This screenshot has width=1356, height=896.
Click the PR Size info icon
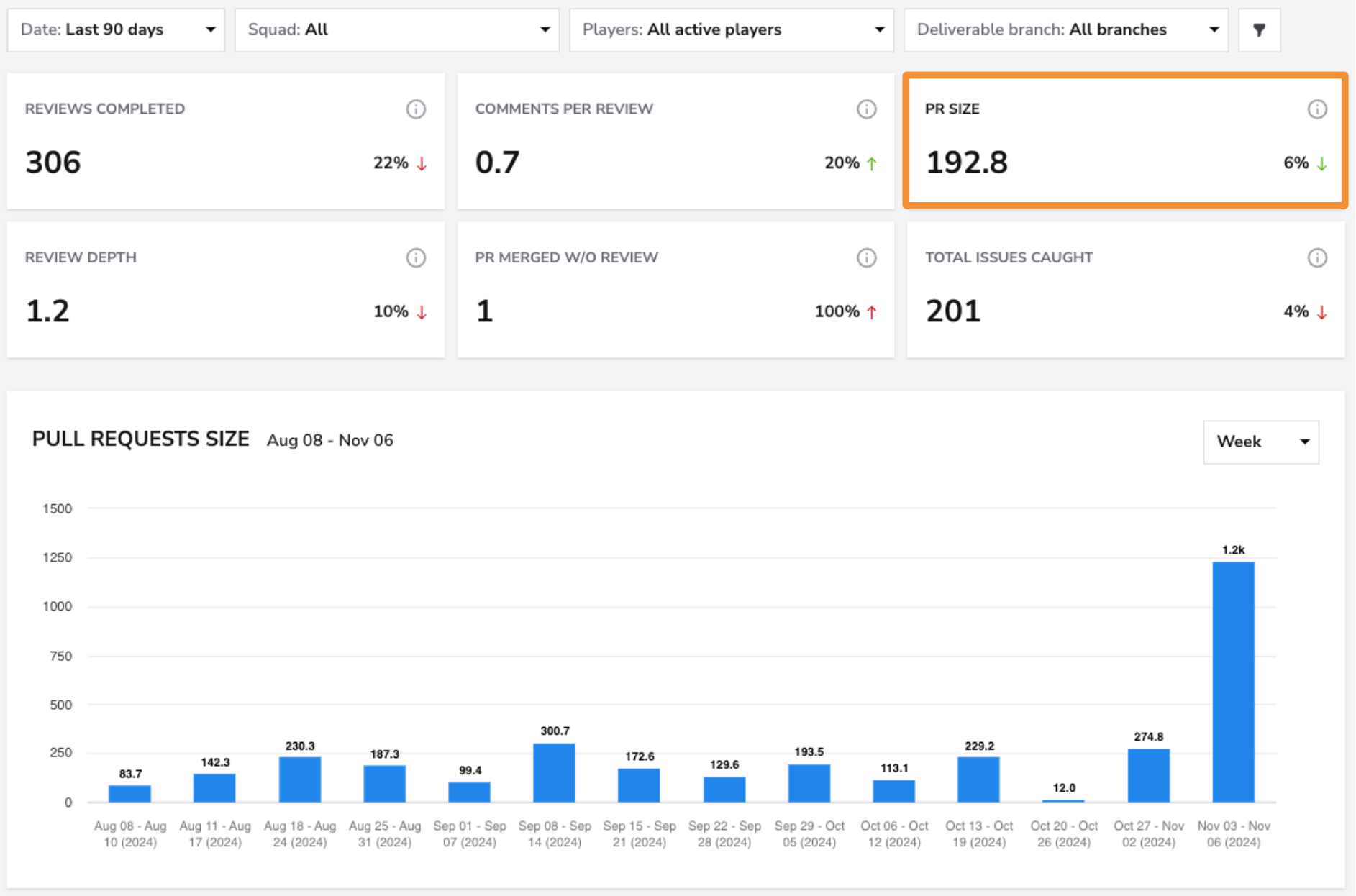(1316, 109)
